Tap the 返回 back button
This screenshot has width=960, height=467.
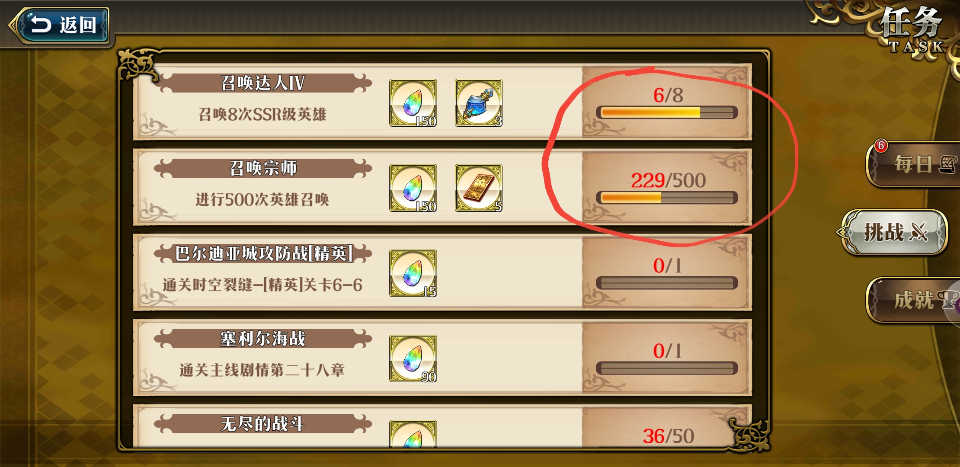click(x=59, y=25)
